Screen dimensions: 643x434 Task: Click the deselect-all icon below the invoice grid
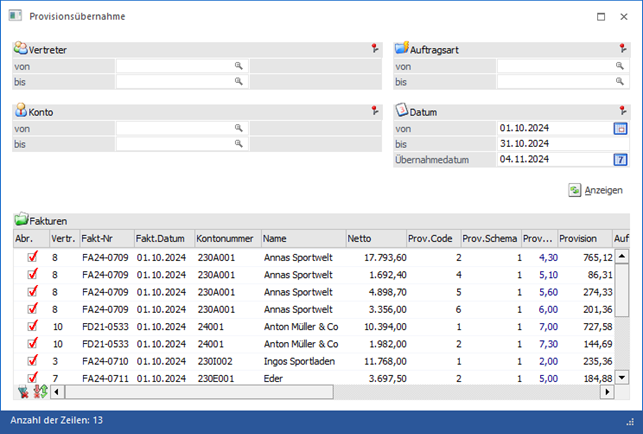[24, 391]
